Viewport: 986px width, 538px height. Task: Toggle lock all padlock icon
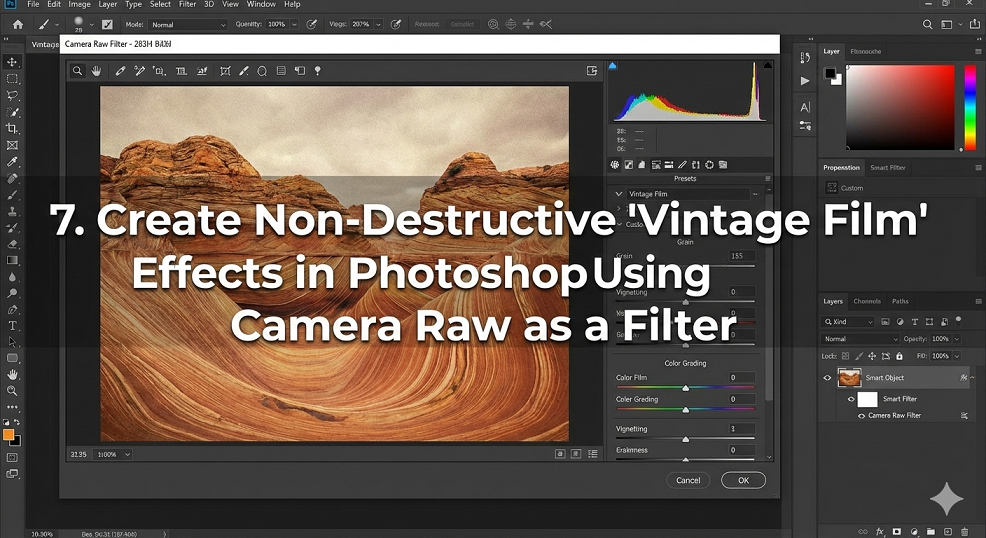899,356
